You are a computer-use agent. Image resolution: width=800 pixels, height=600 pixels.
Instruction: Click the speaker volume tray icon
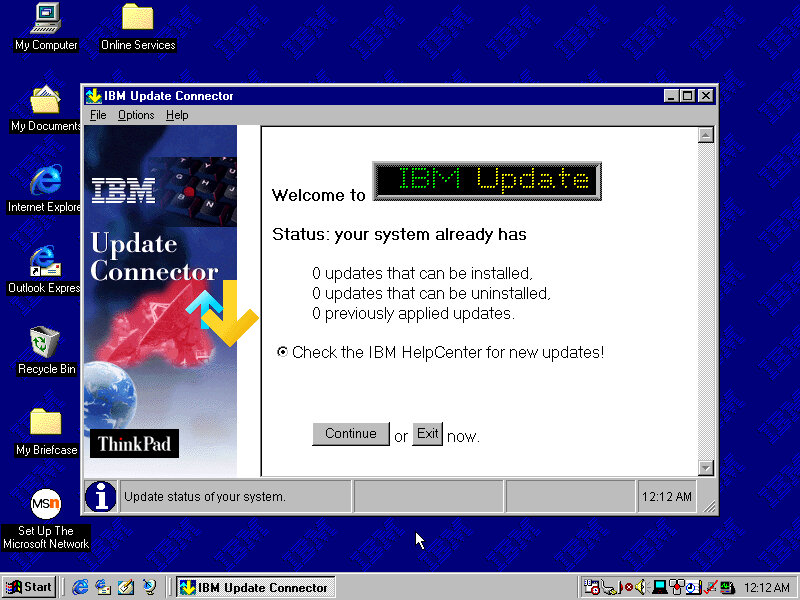(640, 587)
